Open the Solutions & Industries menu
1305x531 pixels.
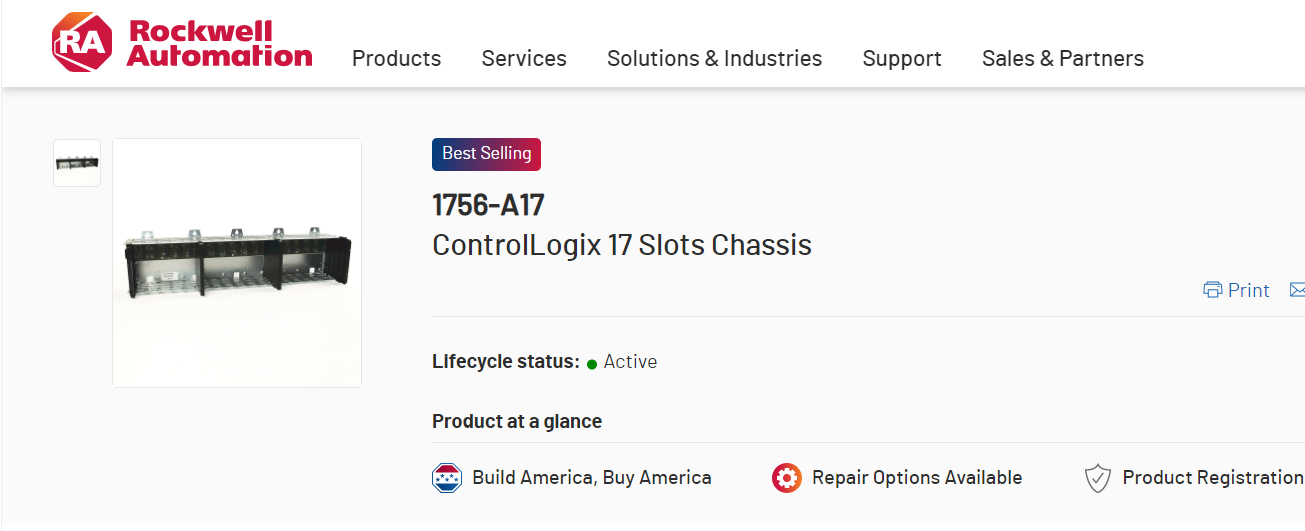point(714,59)
